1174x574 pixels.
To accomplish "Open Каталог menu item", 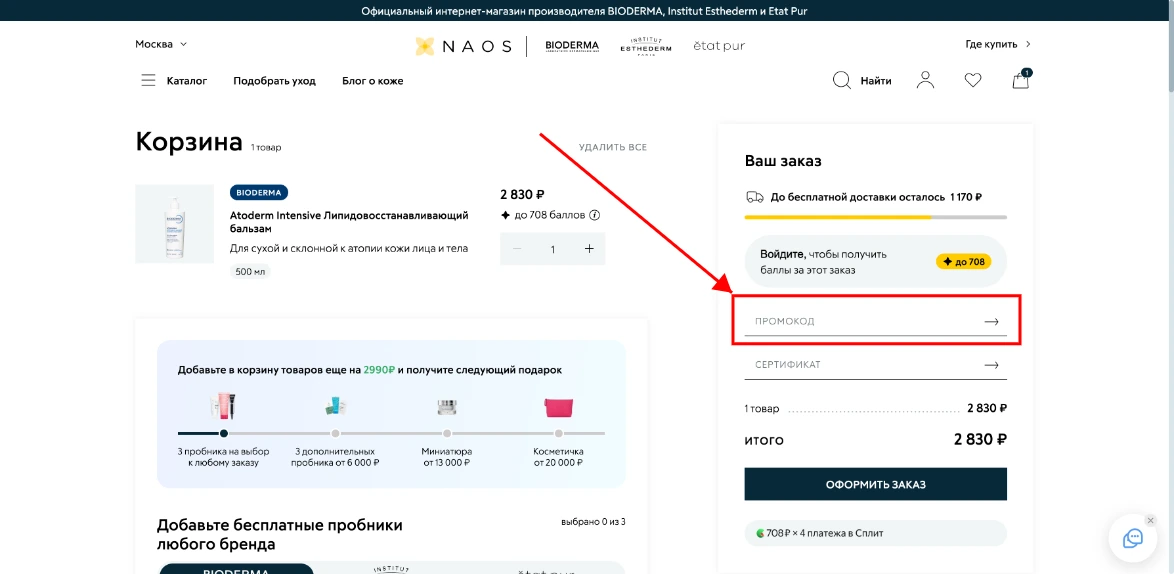I will 186,81.
